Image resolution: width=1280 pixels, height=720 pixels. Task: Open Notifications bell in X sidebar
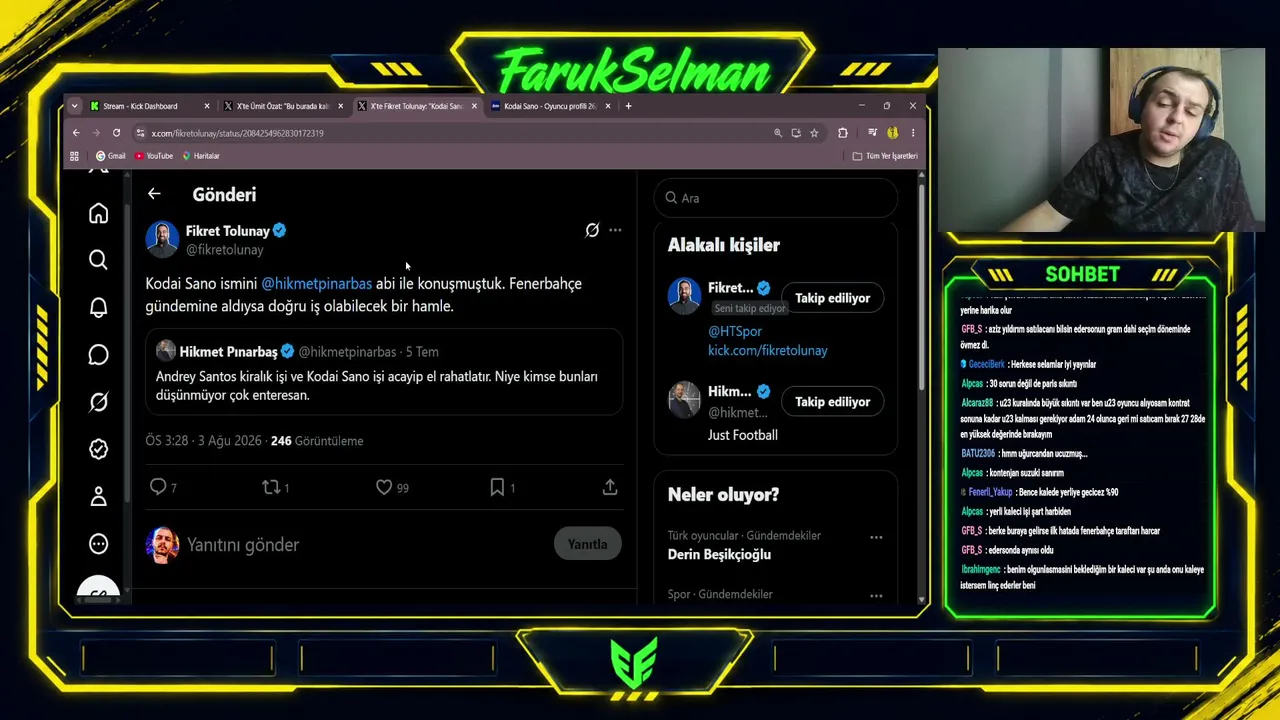(98, 307)
